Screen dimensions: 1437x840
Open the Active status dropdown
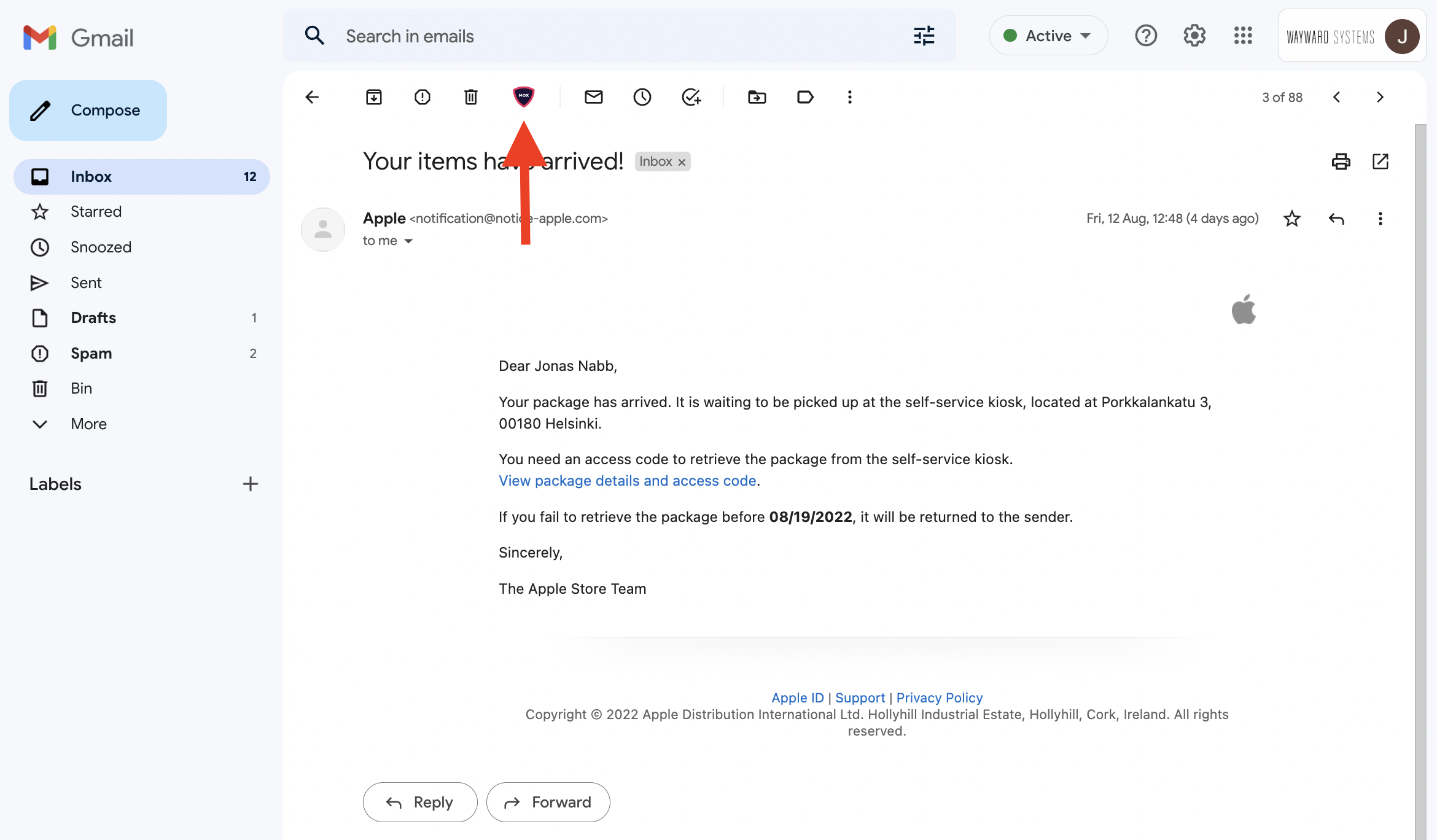click(x=1049, y=36)
